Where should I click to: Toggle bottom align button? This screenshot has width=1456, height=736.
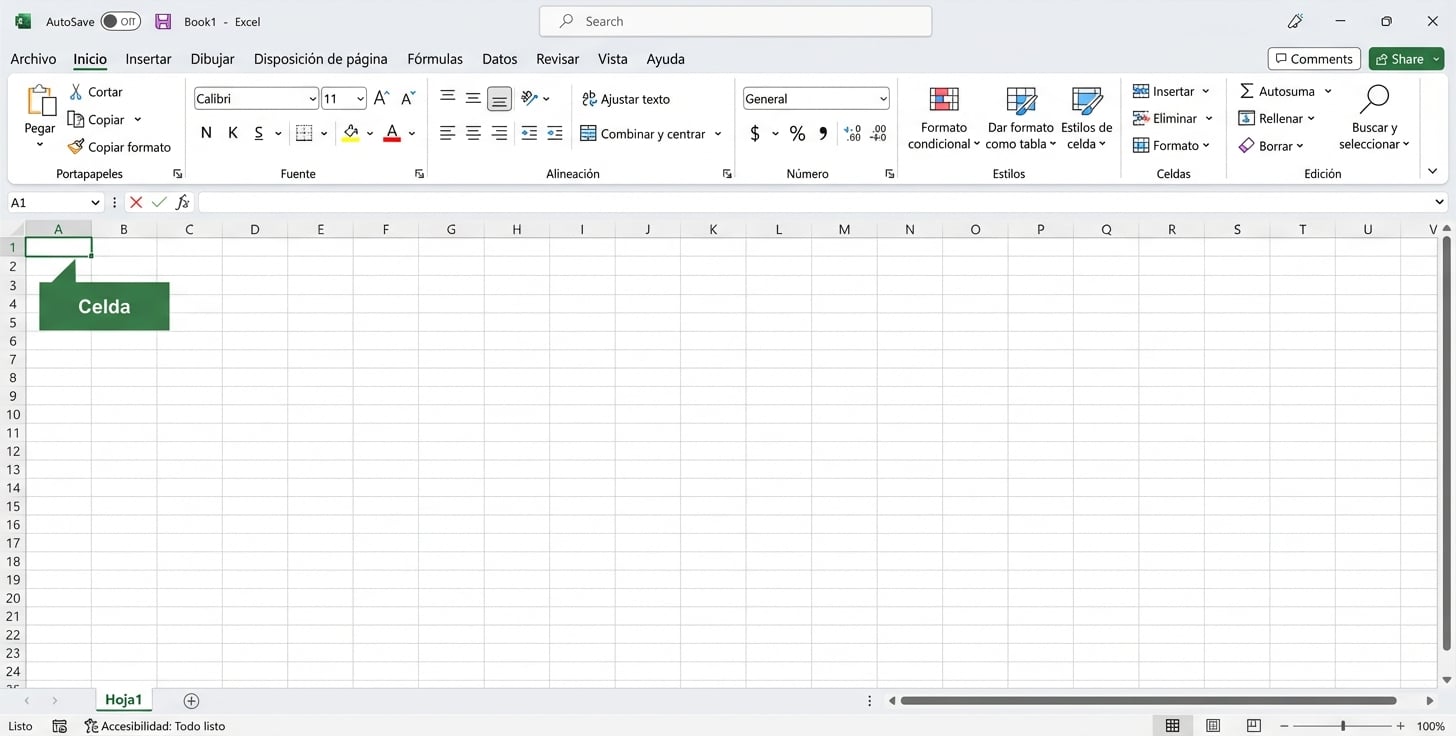click(x=499, y=98)
